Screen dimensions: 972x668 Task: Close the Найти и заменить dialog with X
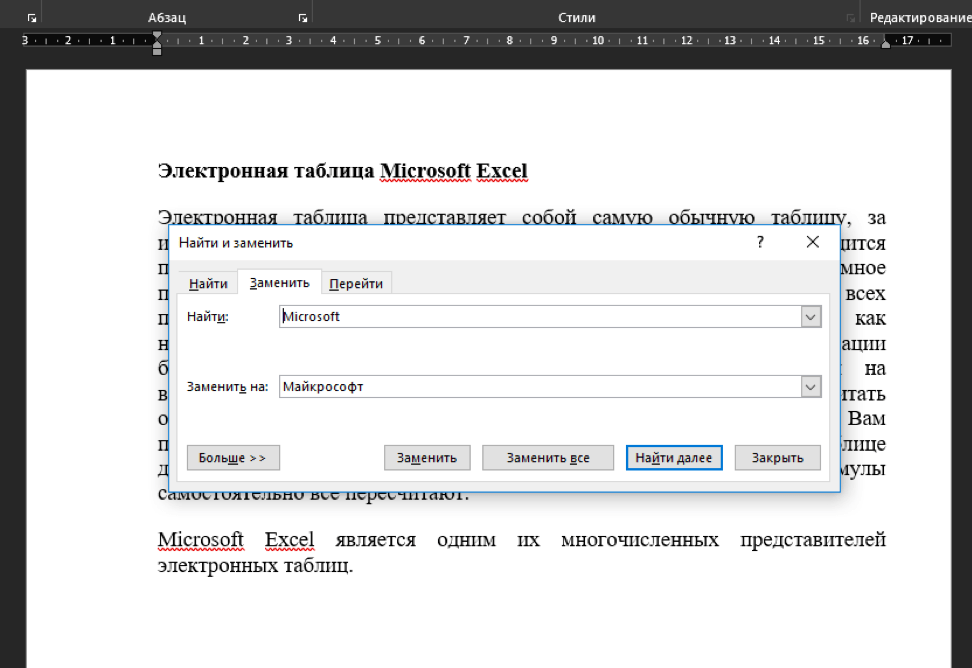coord(813,242)
